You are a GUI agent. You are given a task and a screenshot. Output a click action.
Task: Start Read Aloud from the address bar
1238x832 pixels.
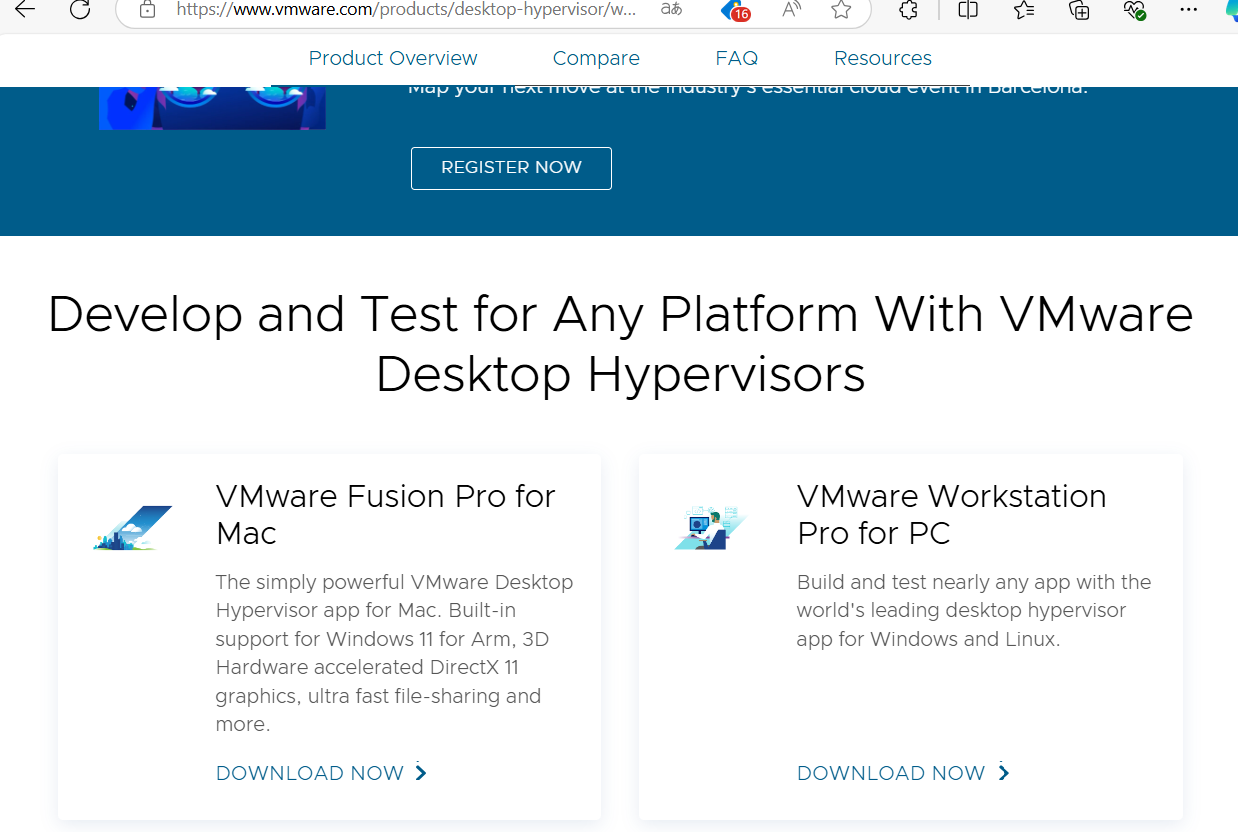pos(791,10)
